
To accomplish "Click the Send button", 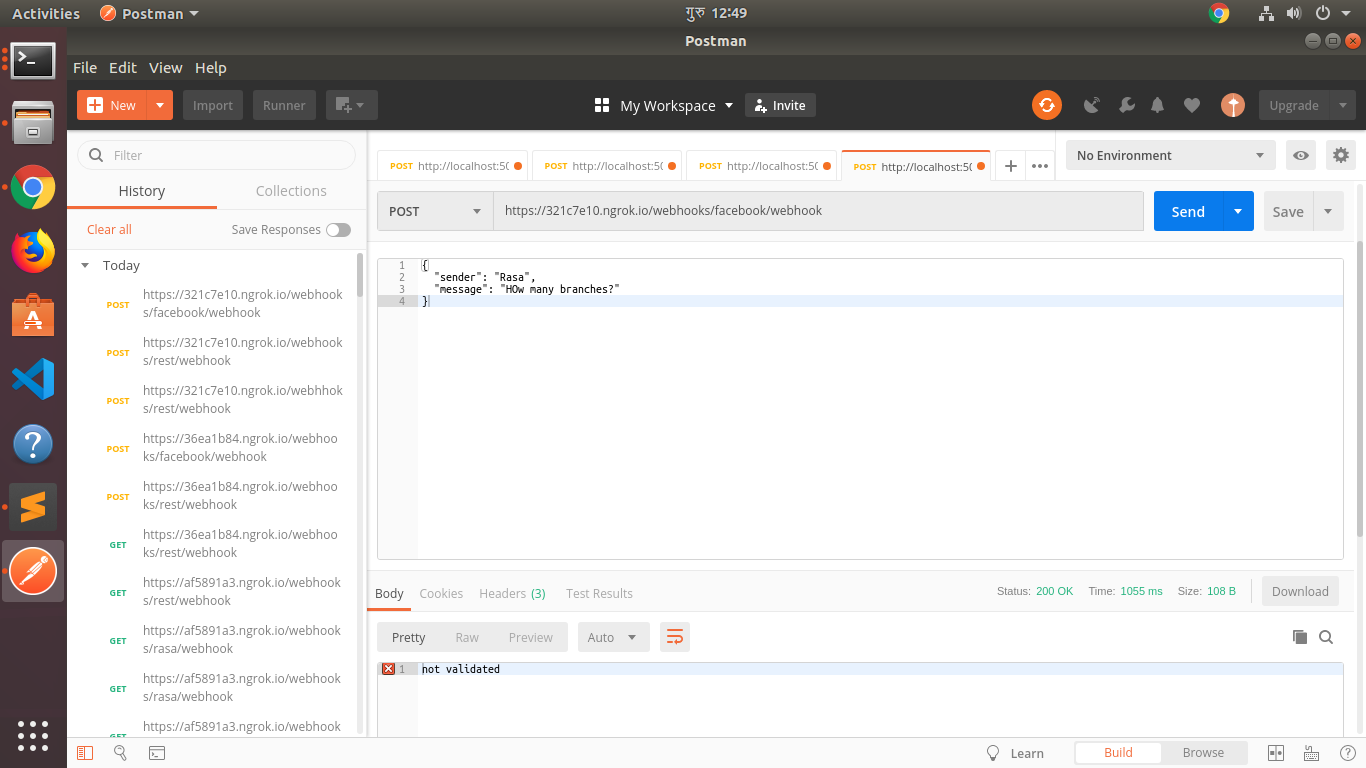I will pos(1187,211).
